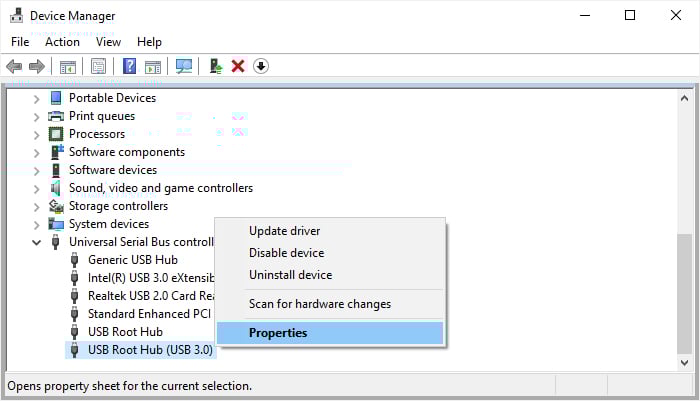Select the Realtek USB 2.0 Card Reader label

[x=151, y=296]
